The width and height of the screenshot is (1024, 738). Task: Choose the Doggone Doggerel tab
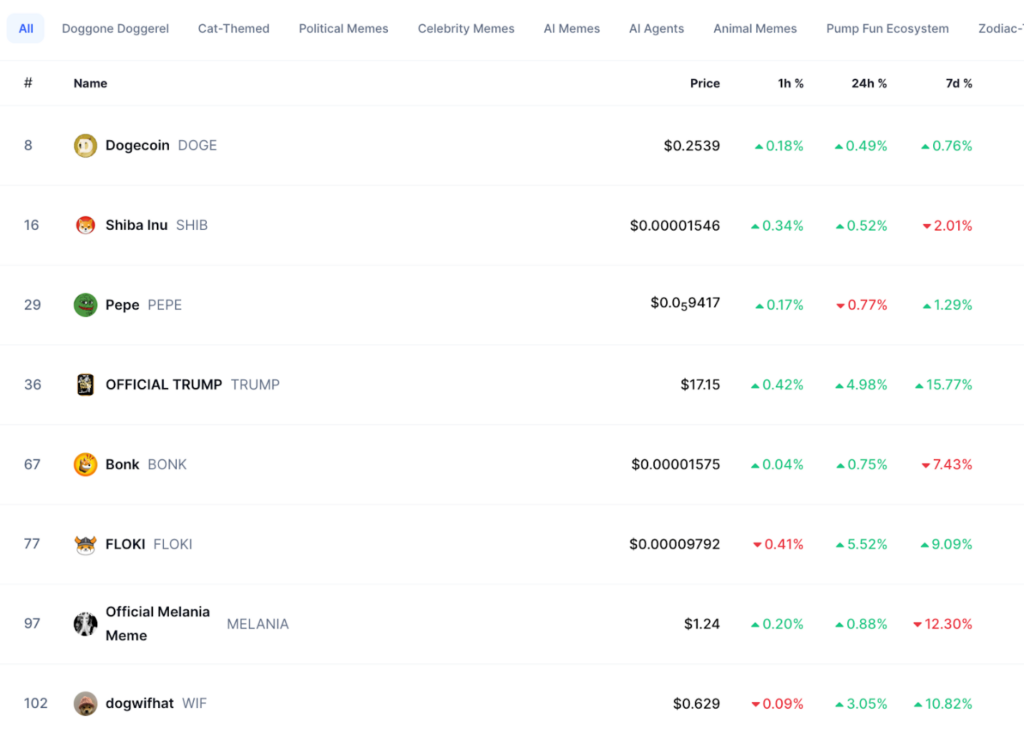click(115, 29)
